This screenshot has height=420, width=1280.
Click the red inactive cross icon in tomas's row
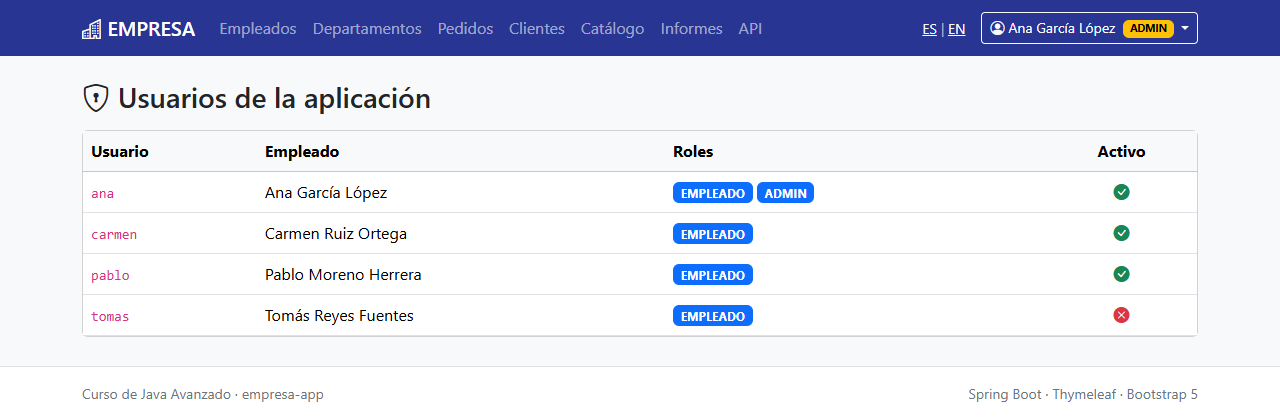pyautogui.click(x=1121, y=315)
